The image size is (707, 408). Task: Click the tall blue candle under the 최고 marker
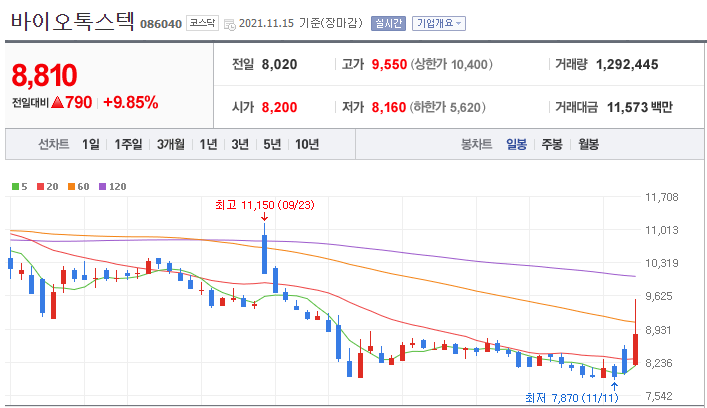265,254
